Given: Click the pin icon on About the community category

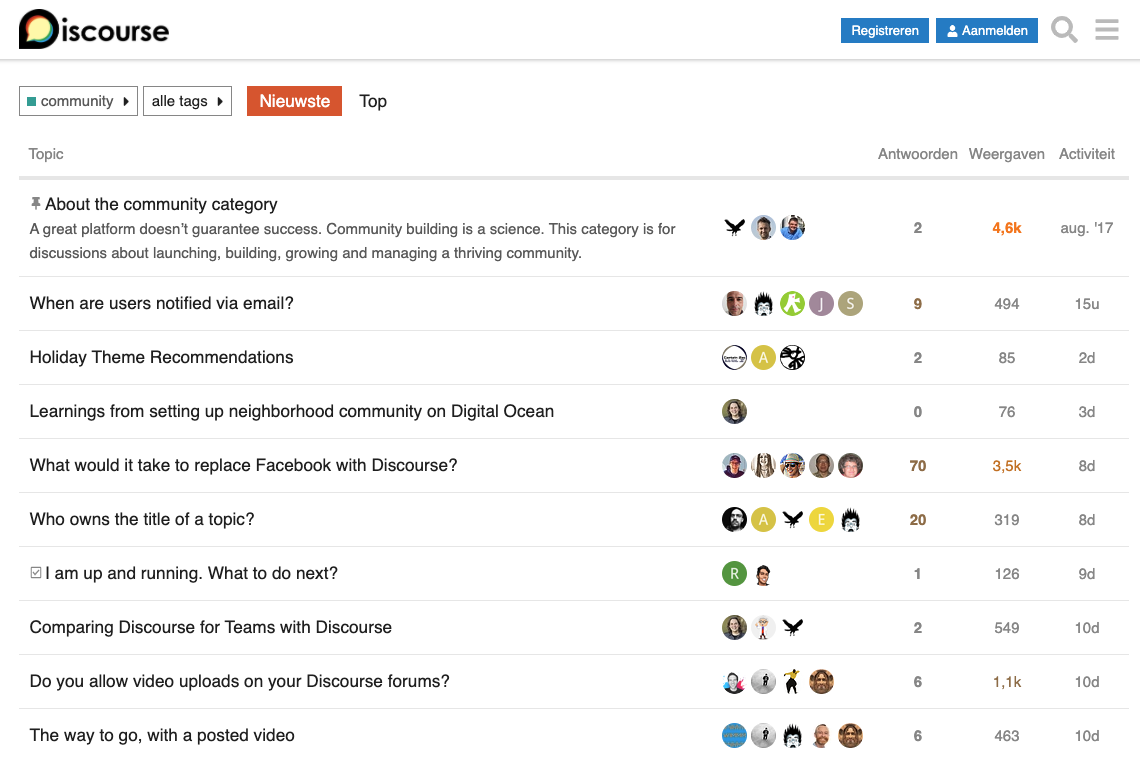Looking at the screenshot, I should (36, 204).
